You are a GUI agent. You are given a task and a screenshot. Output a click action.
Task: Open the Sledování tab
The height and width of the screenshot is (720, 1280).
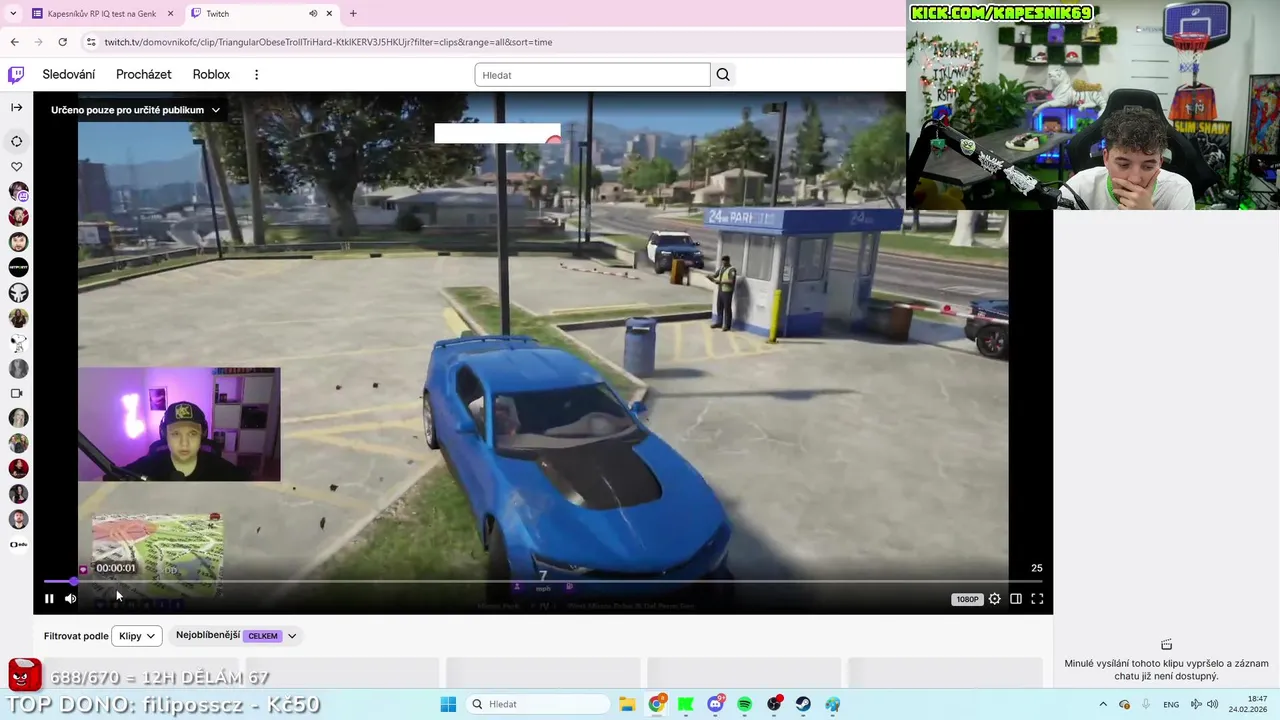click(x=69, y=75)
